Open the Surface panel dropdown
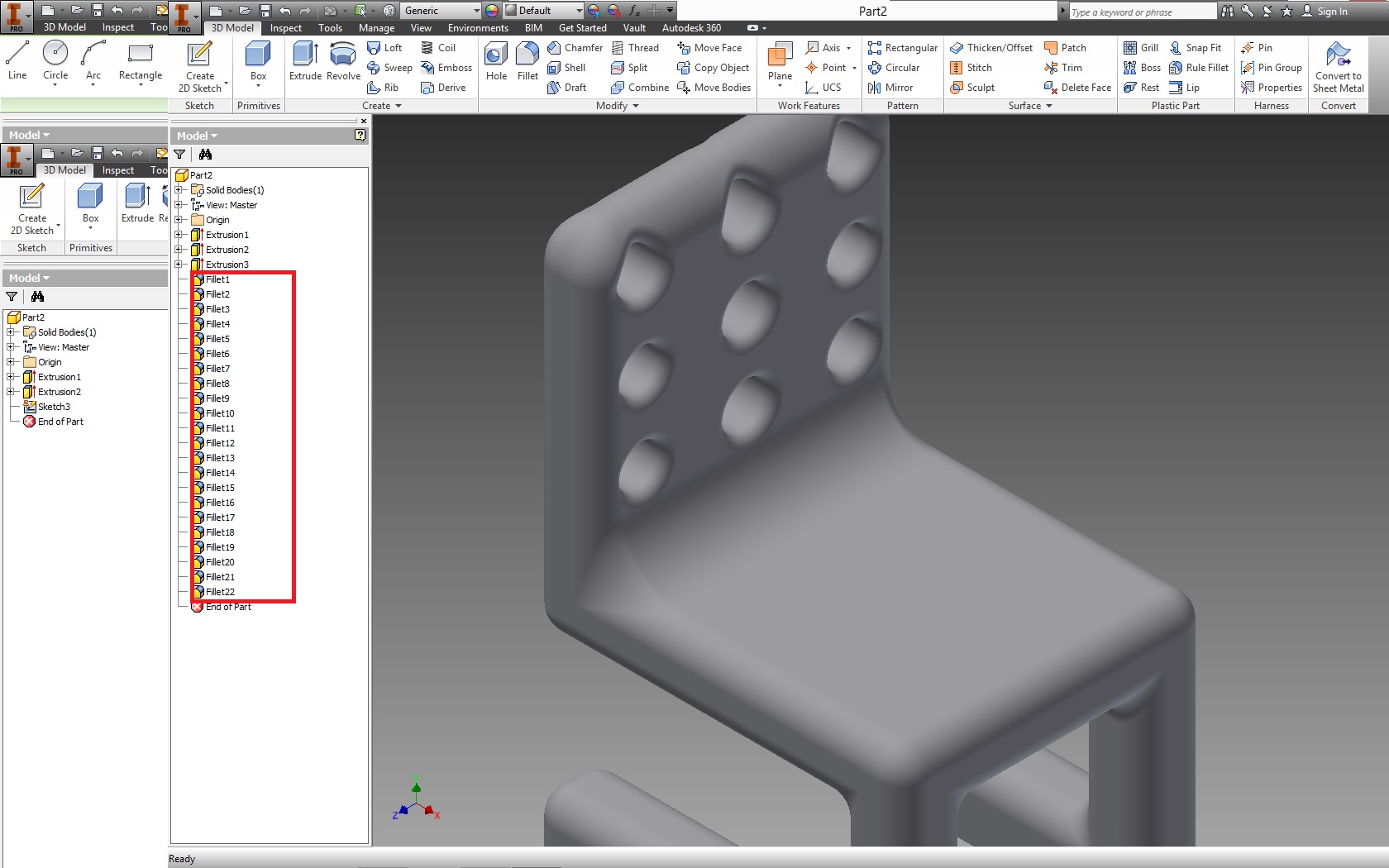Screen dimensions: 1389x868 1030,106
